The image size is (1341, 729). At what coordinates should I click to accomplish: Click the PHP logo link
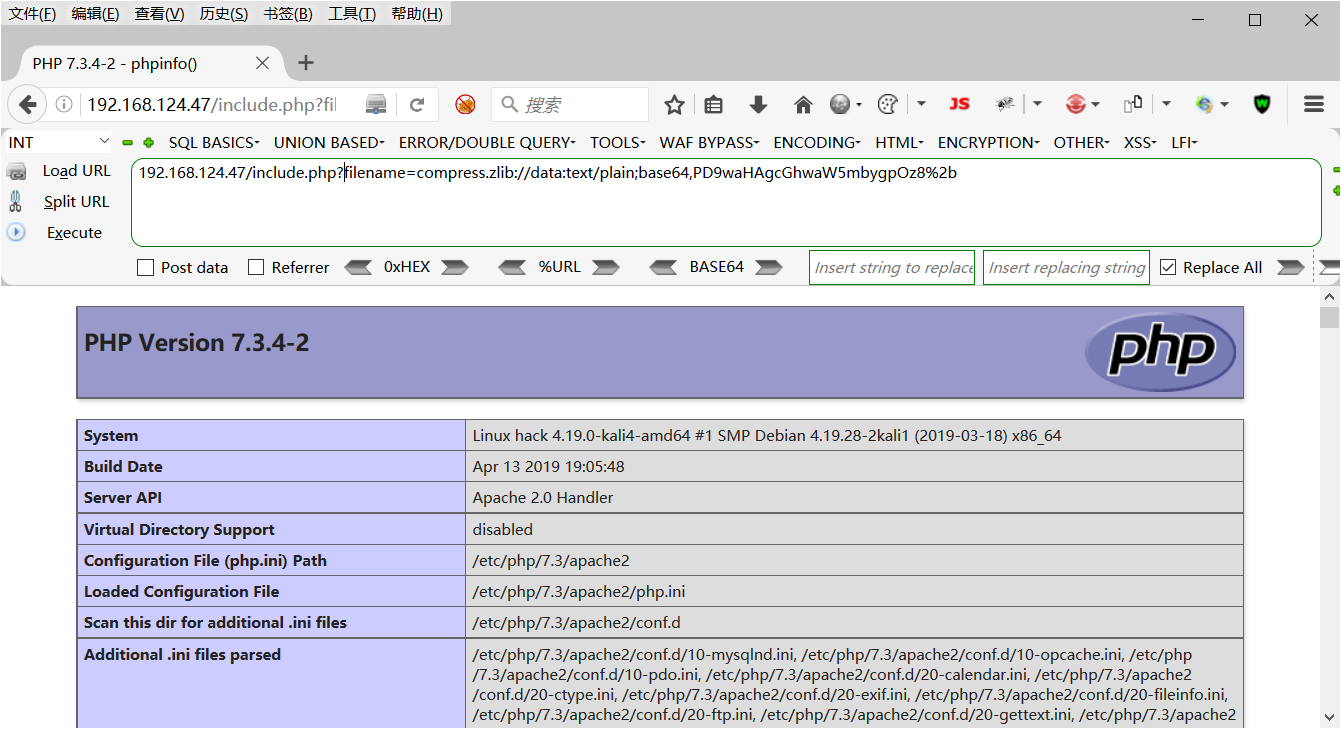(1160, 352)
